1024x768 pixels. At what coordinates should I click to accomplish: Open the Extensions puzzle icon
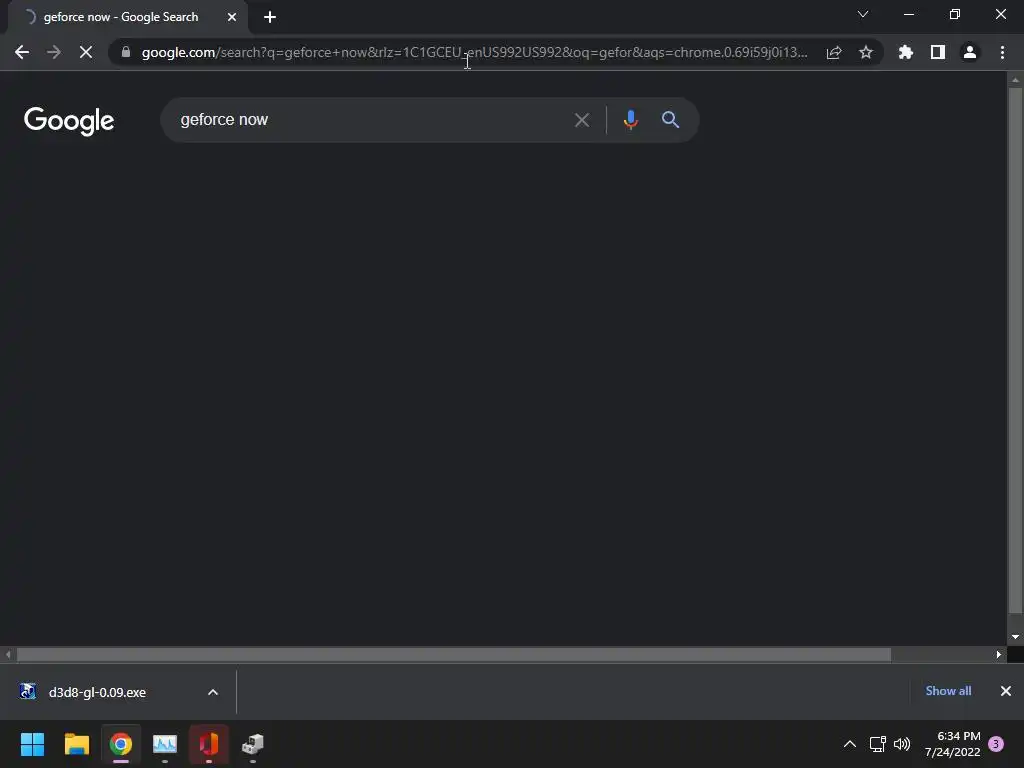click(906, 52)
